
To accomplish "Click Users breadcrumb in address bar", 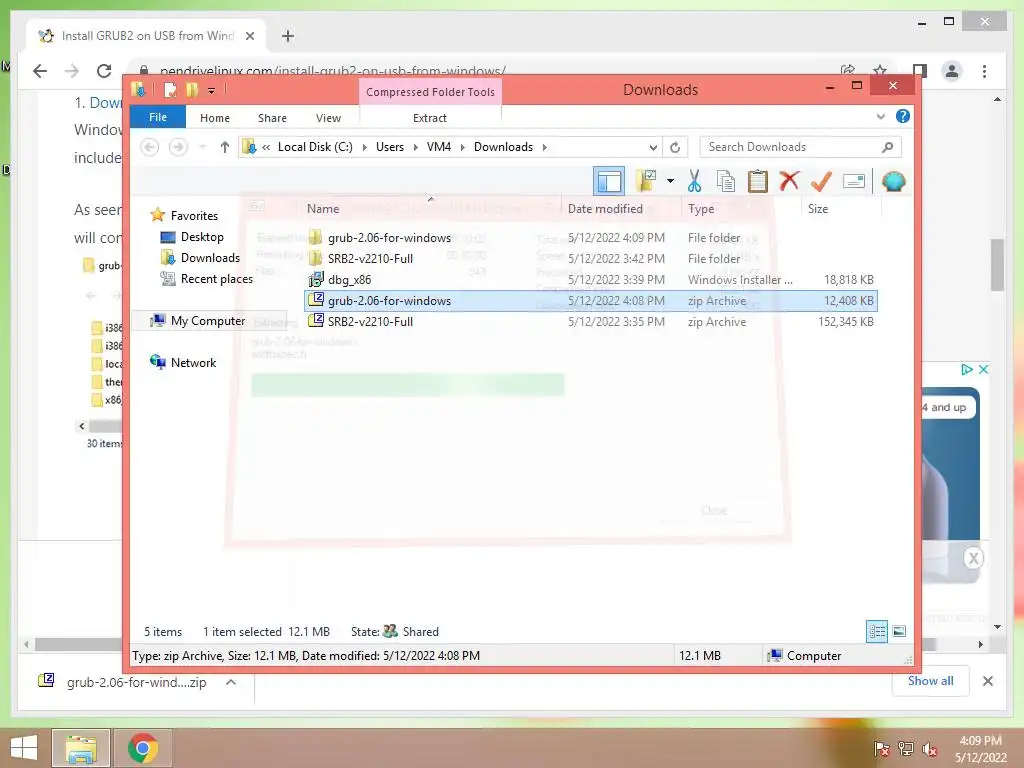I will 390,147.
